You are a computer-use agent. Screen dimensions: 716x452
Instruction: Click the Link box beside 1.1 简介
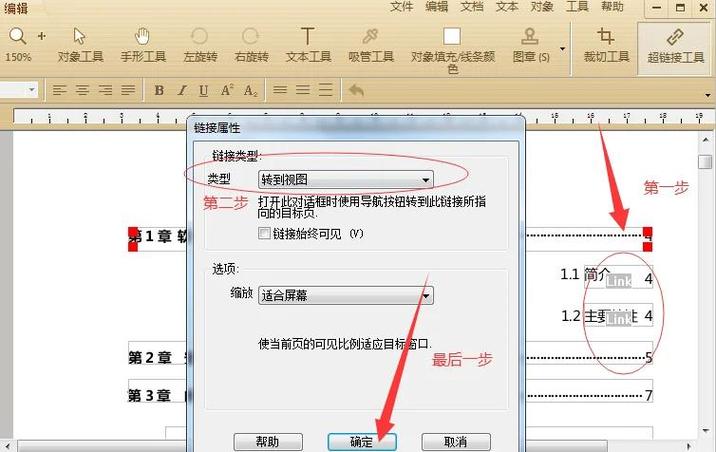click(619, 281)
